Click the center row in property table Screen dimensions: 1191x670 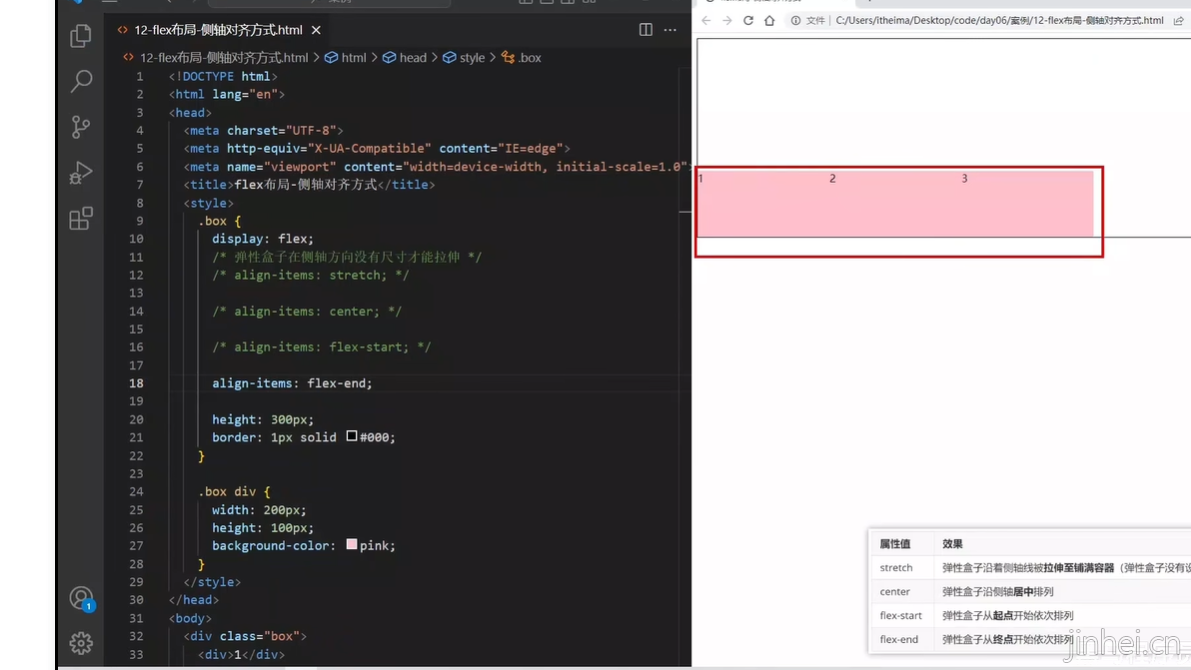point(1030,591)
